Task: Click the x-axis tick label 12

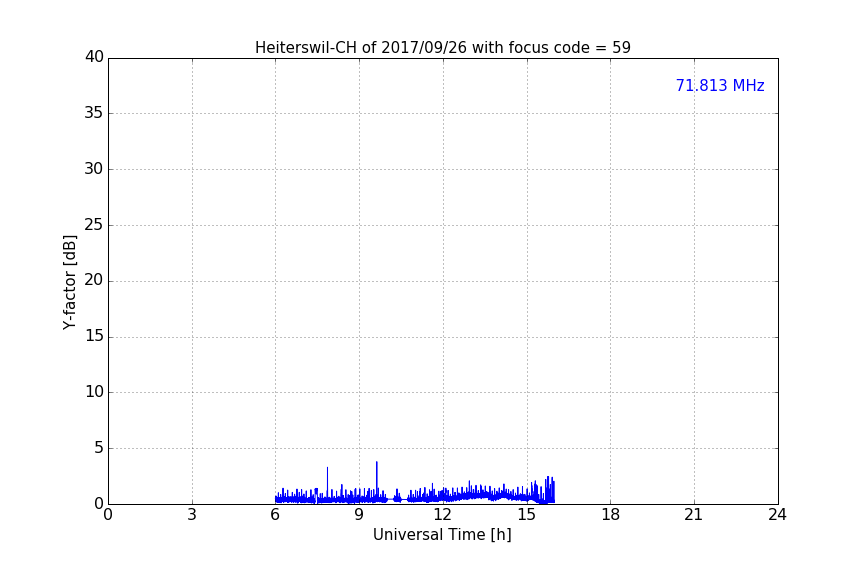Action: [x=442, y=515]
